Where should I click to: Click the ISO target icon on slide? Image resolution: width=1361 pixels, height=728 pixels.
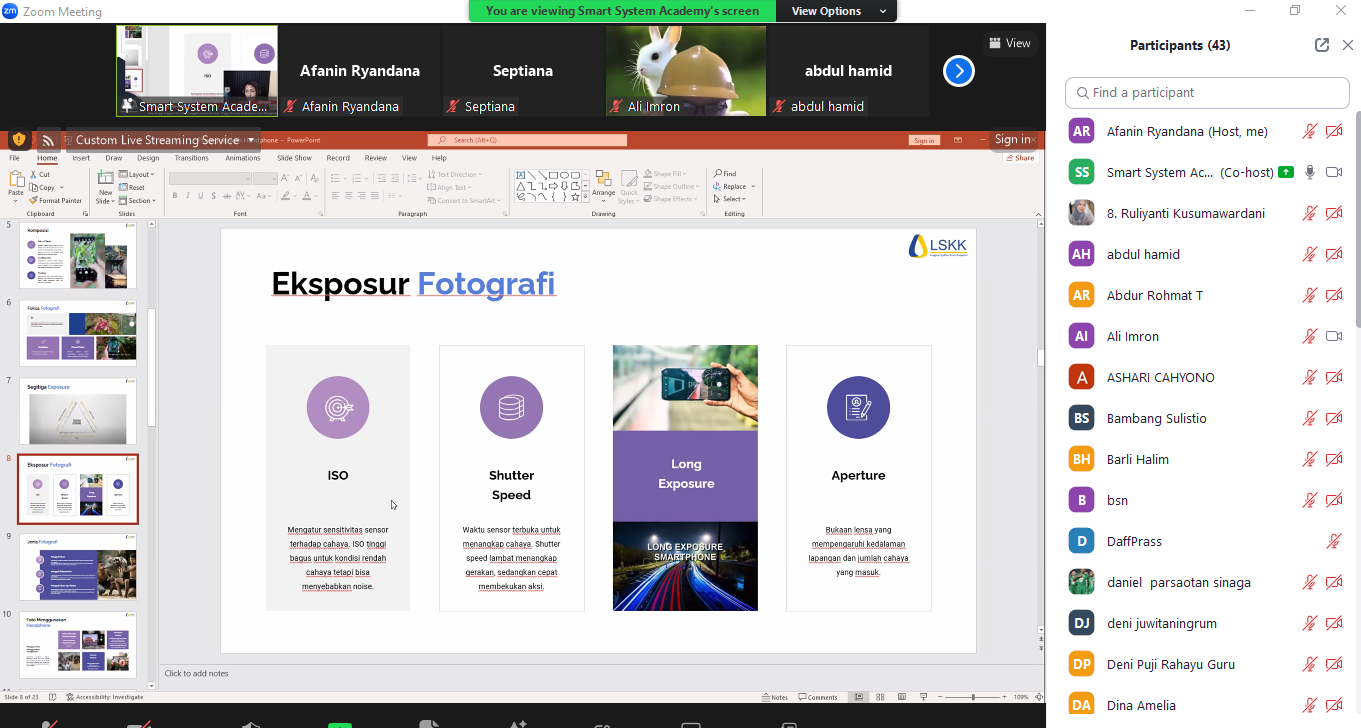(x=338, y=408)
